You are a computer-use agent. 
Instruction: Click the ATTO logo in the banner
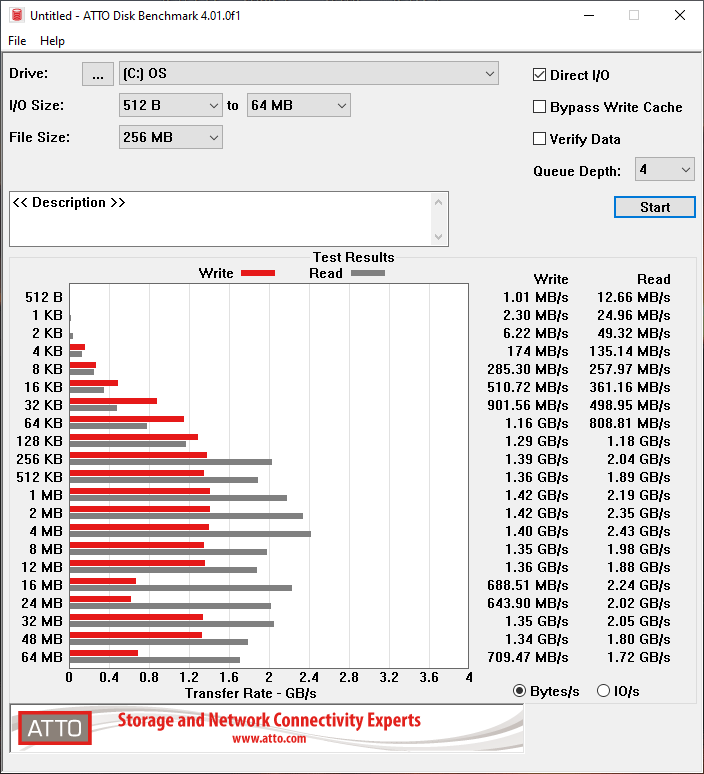55,728
